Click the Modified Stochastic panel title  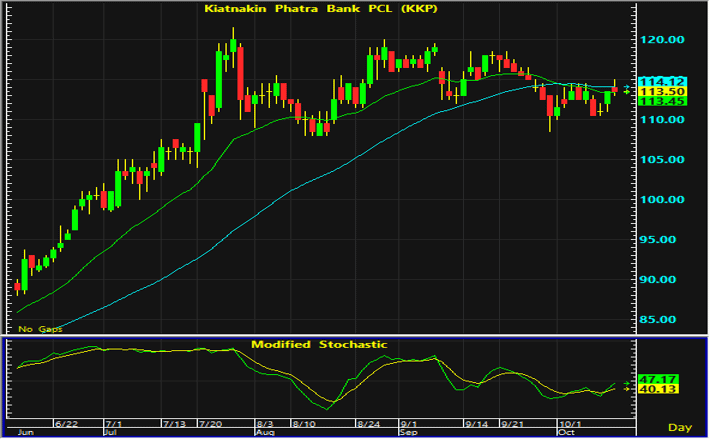319,344
